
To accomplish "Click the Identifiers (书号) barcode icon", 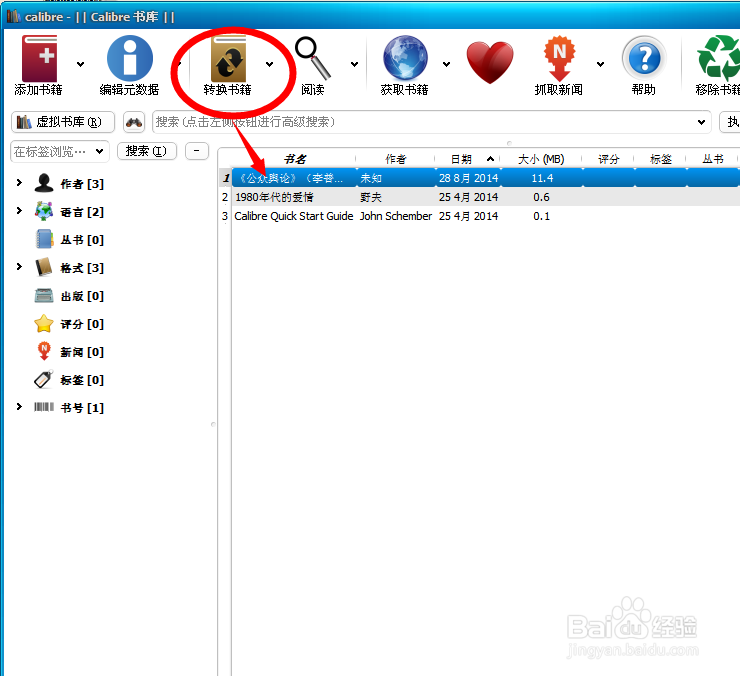I will pyautogui.click(x=44, y=407).
